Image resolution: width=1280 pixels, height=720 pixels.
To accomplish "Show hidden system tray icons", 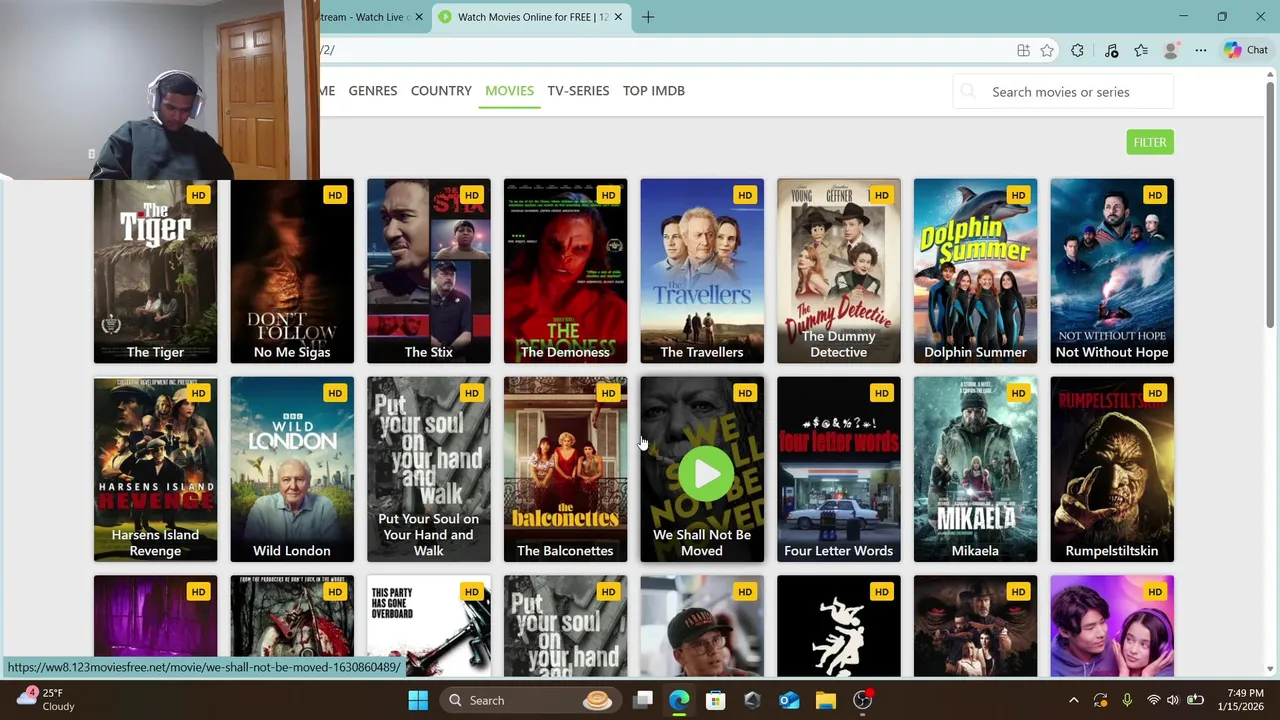I will [x=1074, y=700].
